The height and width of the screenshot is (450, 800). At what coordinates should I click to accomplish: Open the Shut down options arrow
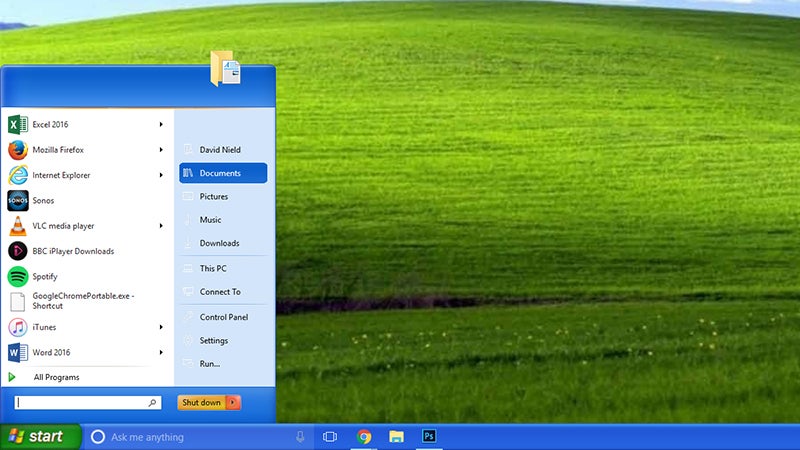[x=233, y=402]
